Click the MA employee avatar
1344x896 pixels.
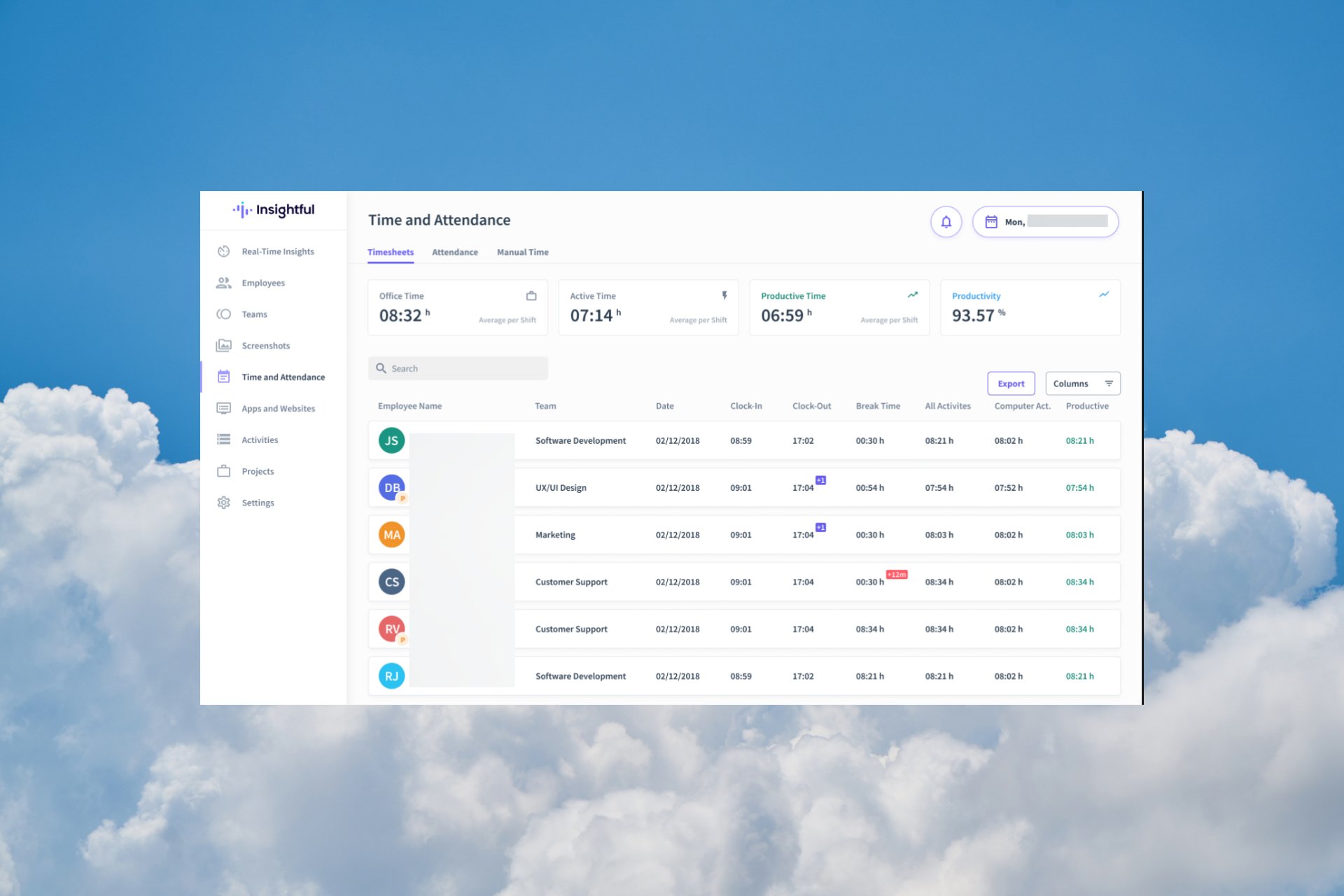(x=392, y=535)
